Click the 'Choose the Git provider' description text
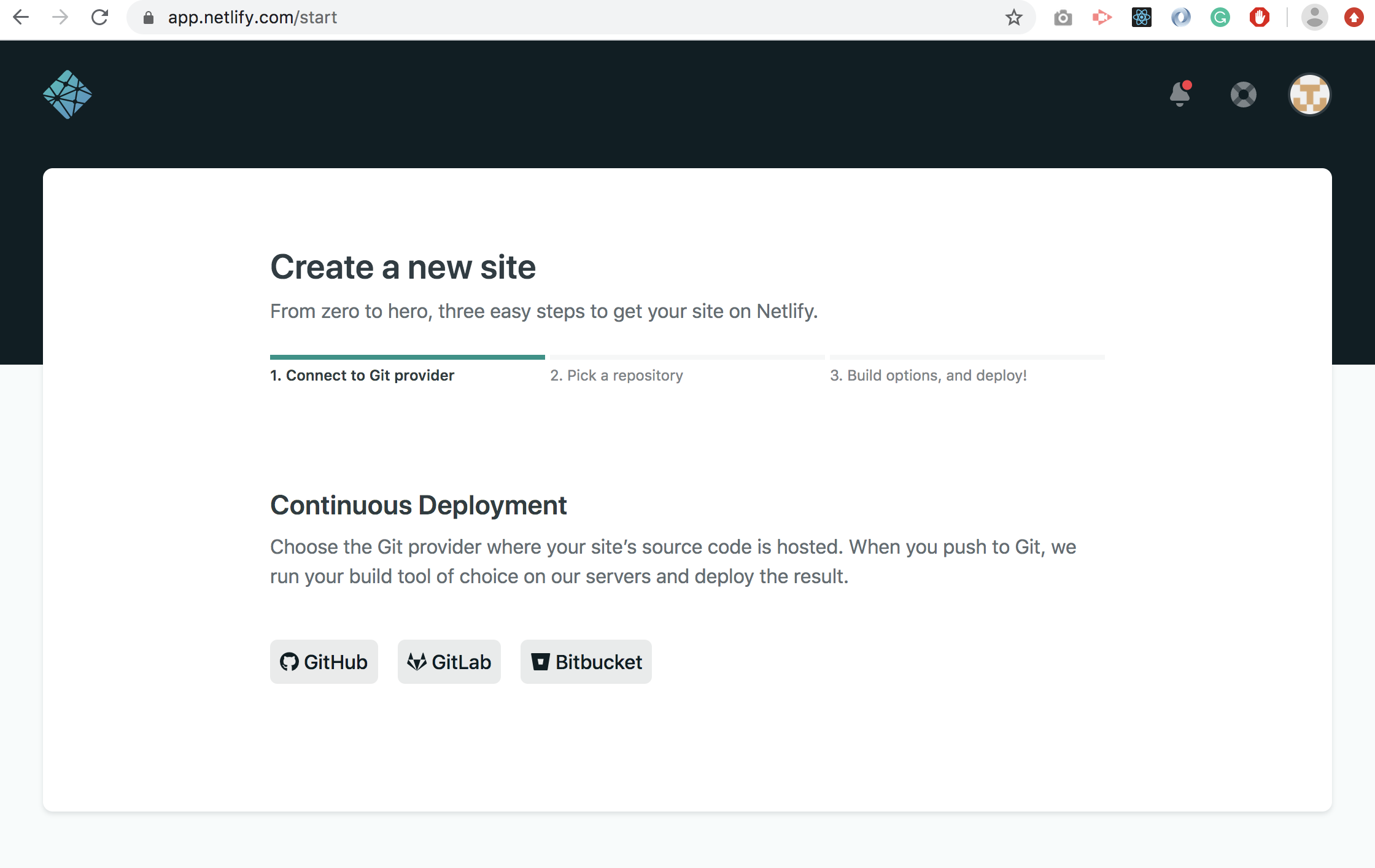1375x868 pixels. (673, 562)
